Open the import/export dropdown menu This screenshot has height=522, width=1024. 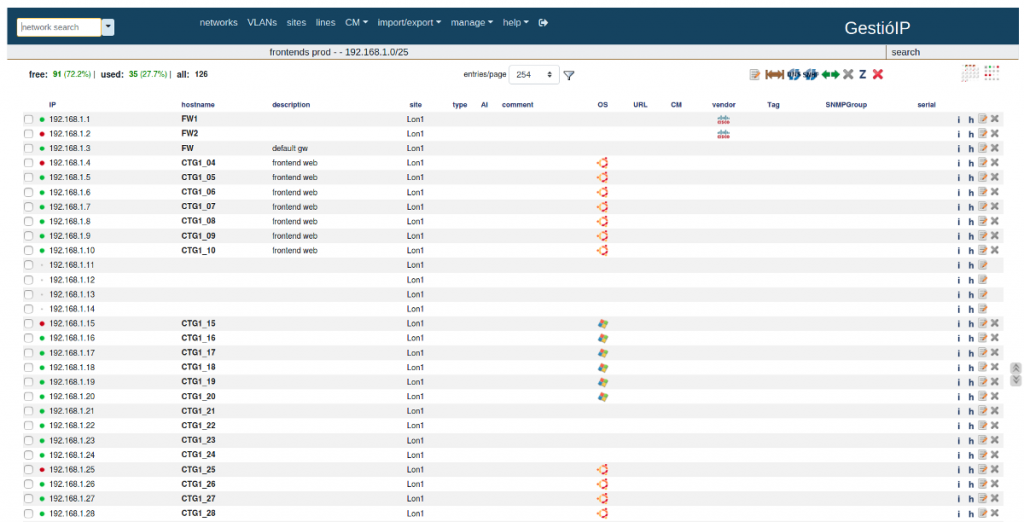click(x=410, y=22)
